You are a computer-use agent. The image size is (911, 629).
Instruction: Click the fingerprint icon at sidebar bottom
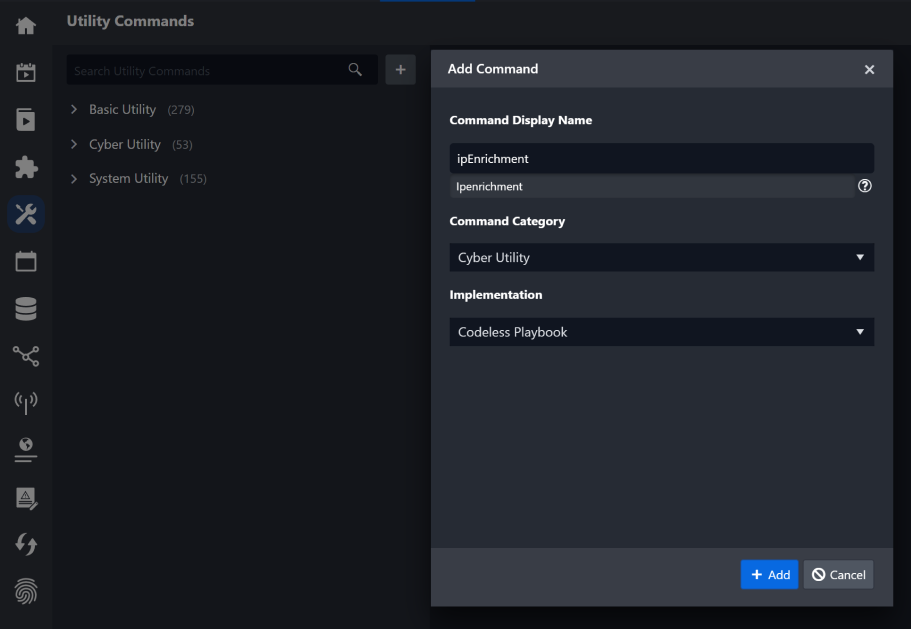pos(25,591)
